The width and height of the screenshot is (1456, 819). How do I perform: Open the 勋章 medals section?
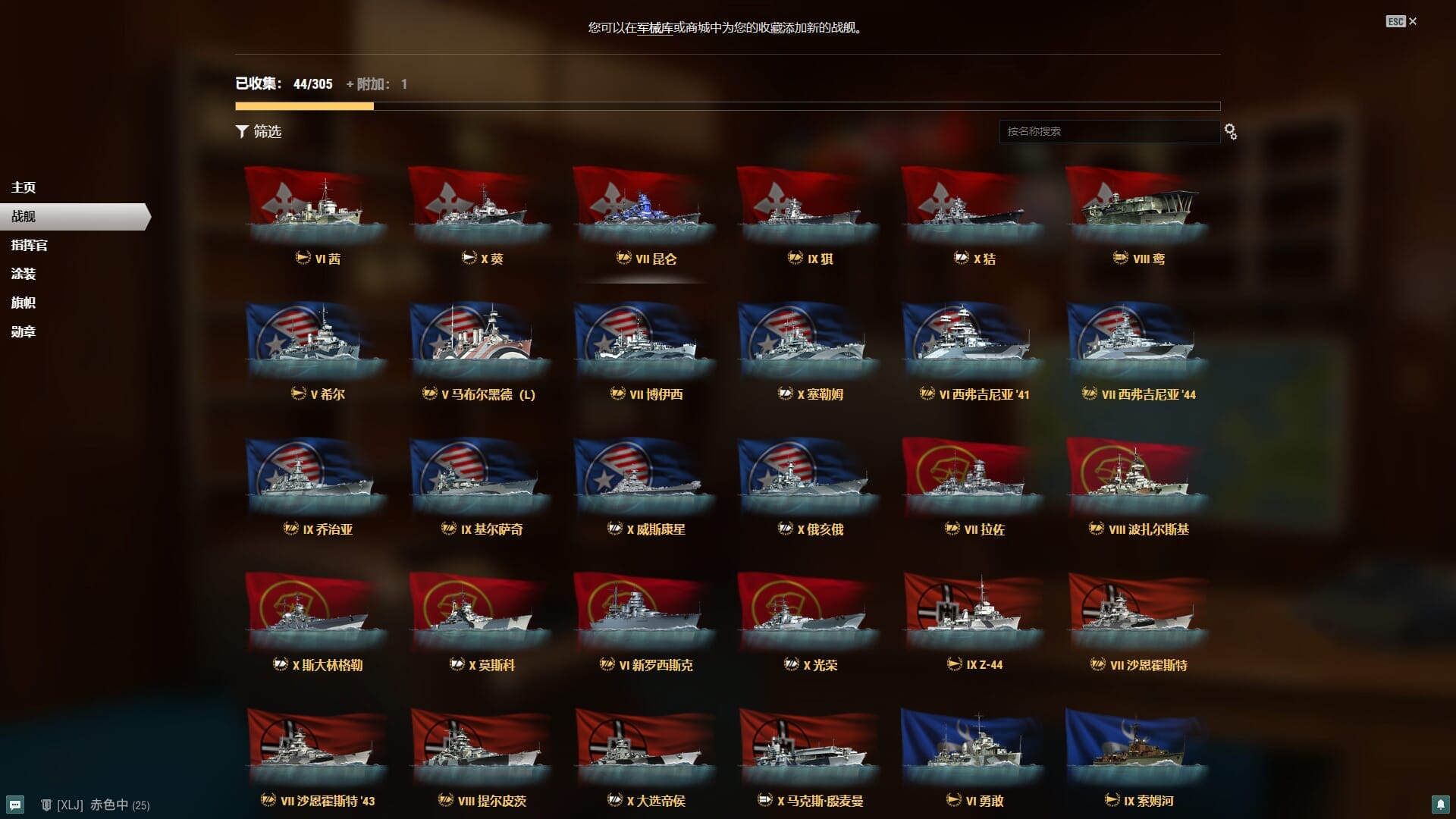pos(24,331)
